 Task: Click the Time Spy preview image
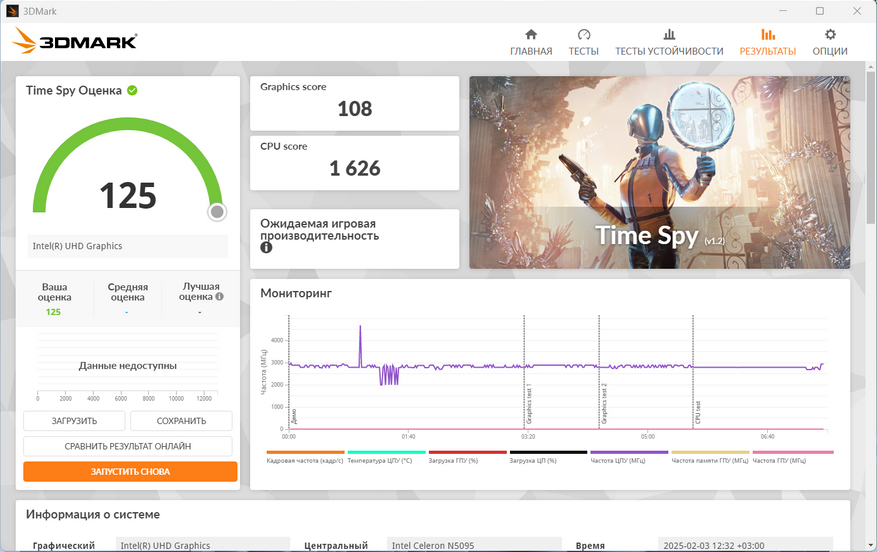click(659, 172)
